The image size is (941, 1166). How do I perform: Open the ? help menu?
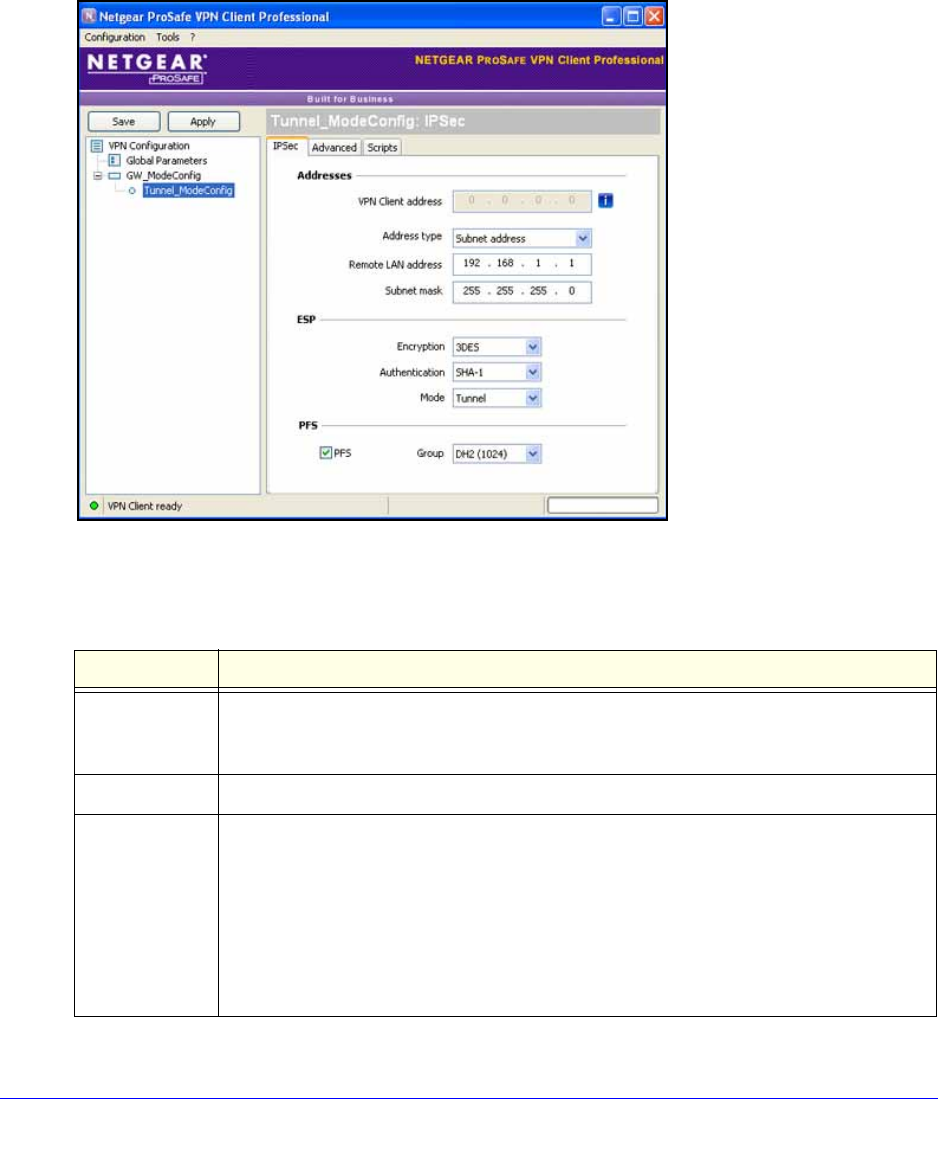point(192,37)
